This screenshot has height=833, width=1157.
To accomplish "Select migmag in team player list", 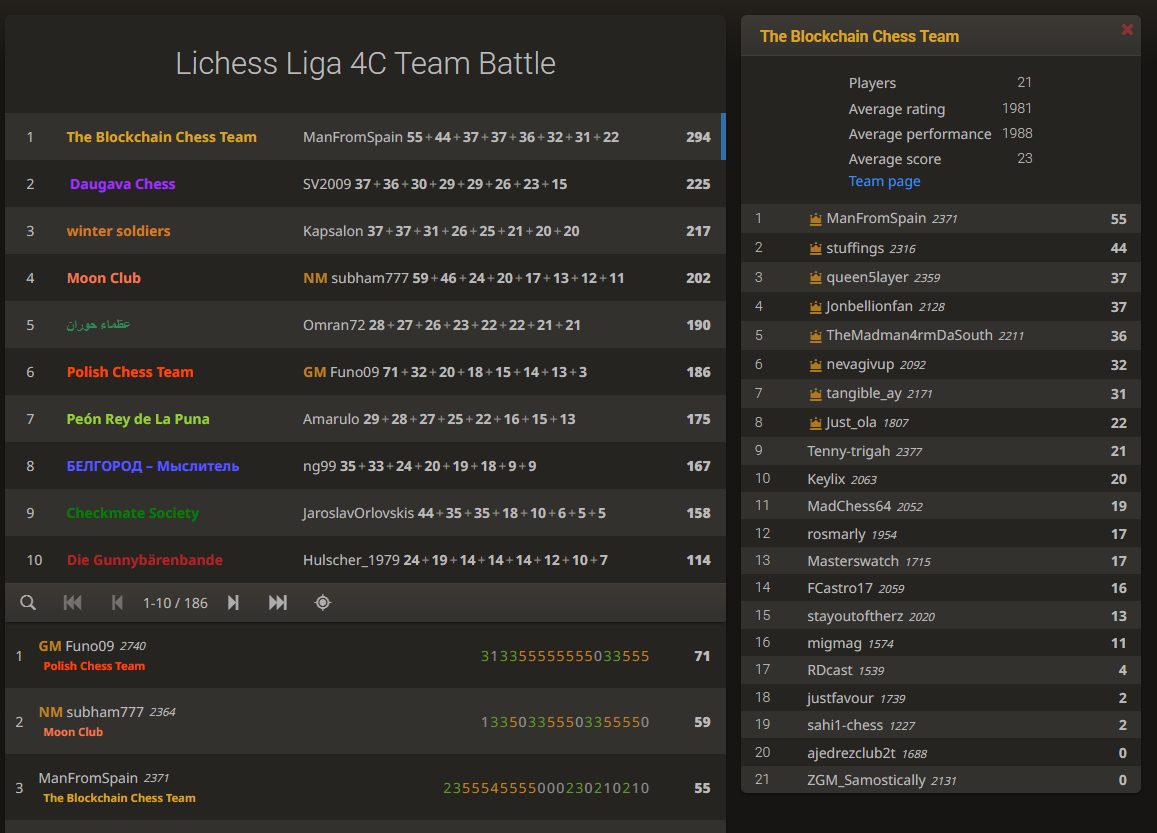I will pos(941,643).
